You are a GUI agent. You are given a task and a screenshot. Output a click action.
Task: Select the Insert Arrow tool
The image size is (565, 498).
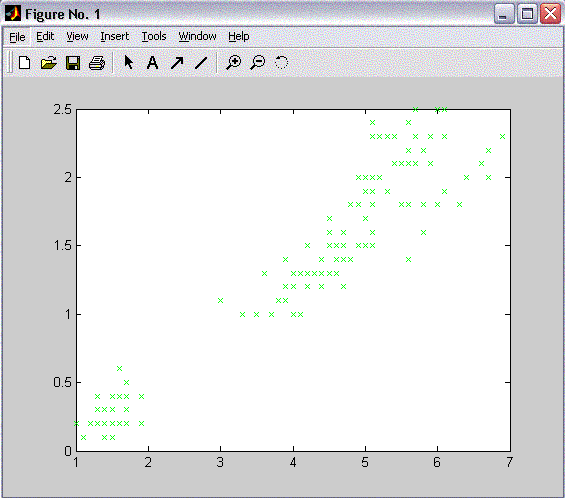177,63
